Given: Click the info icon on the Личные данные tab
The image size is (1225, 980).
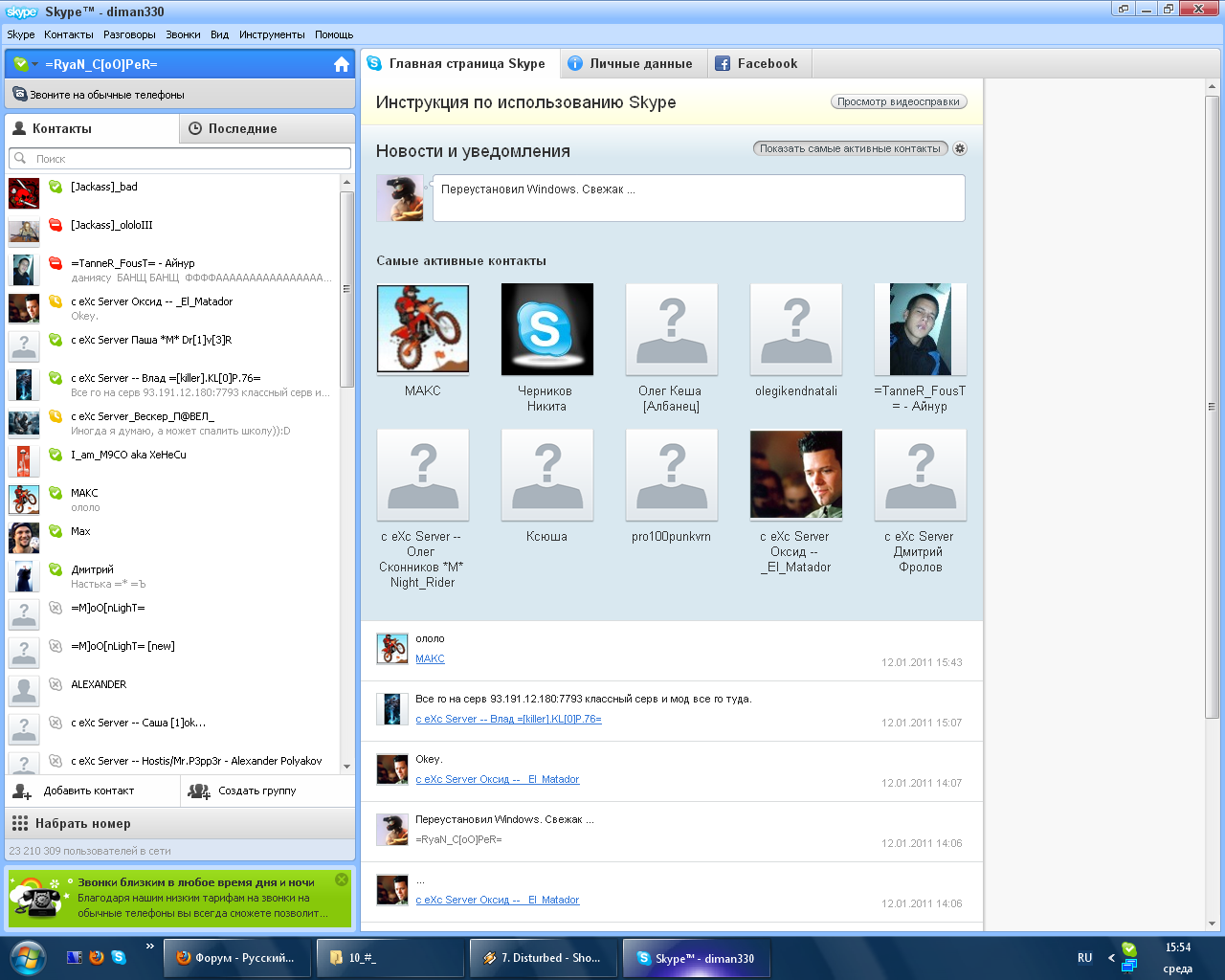Looking at the screenshot, I should tap(575, 63).
